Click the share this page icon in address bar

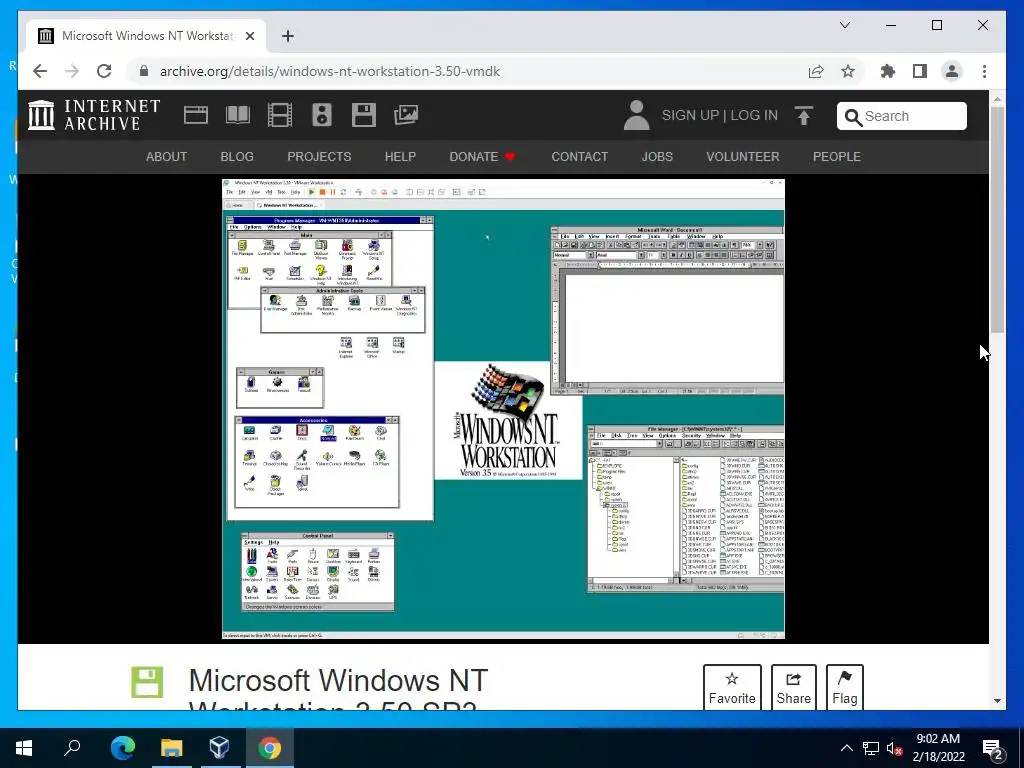(x=816, y=71)
